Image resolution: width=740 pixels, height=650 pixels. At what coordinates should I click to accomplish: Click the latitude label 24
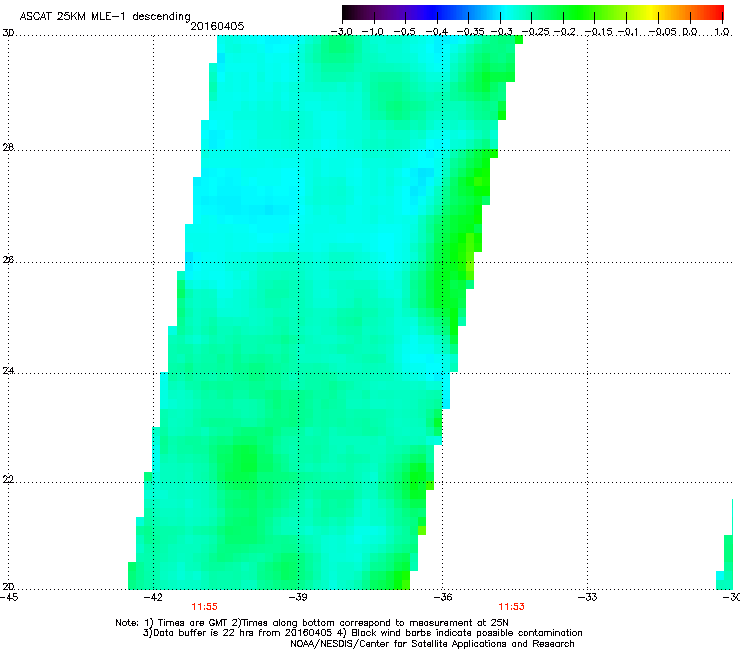tap(8, 371)
